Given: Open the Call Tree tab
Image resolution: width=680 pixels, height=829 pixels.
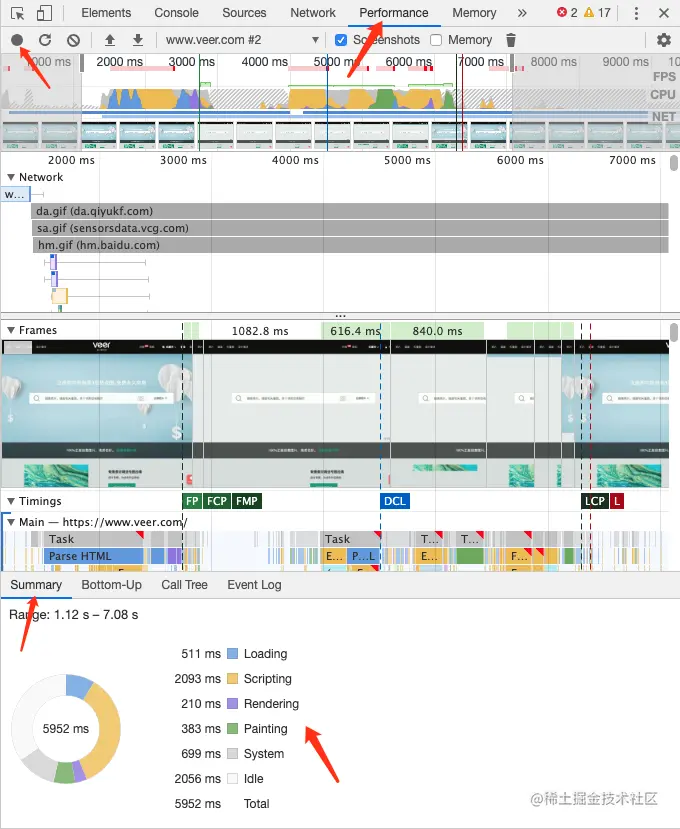Looking at the screenshot, I should (185, 585).
